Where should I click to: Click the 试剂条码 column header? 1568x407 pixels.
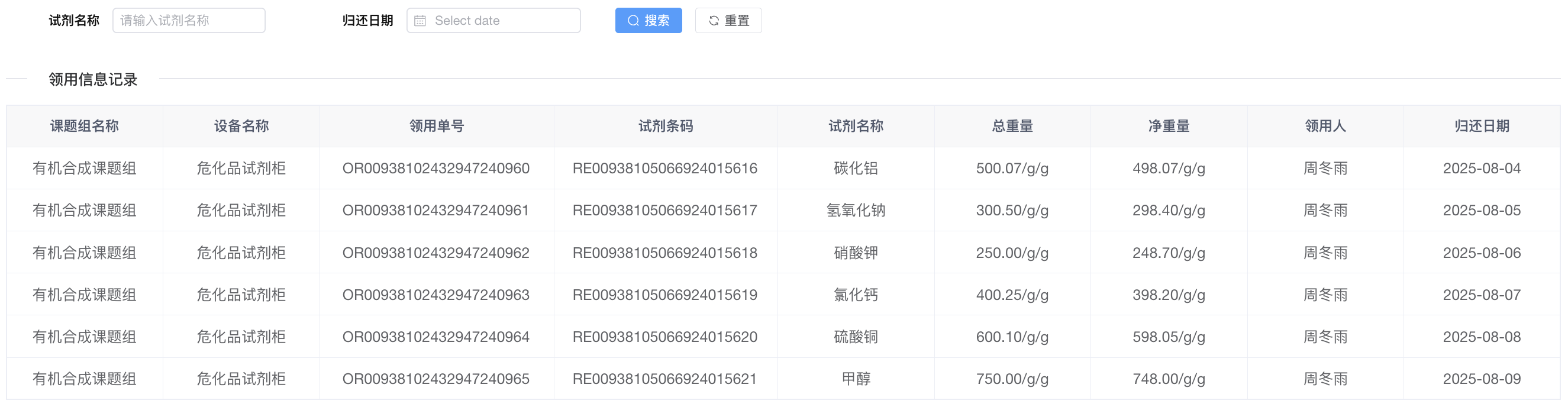tap(665, 126)
